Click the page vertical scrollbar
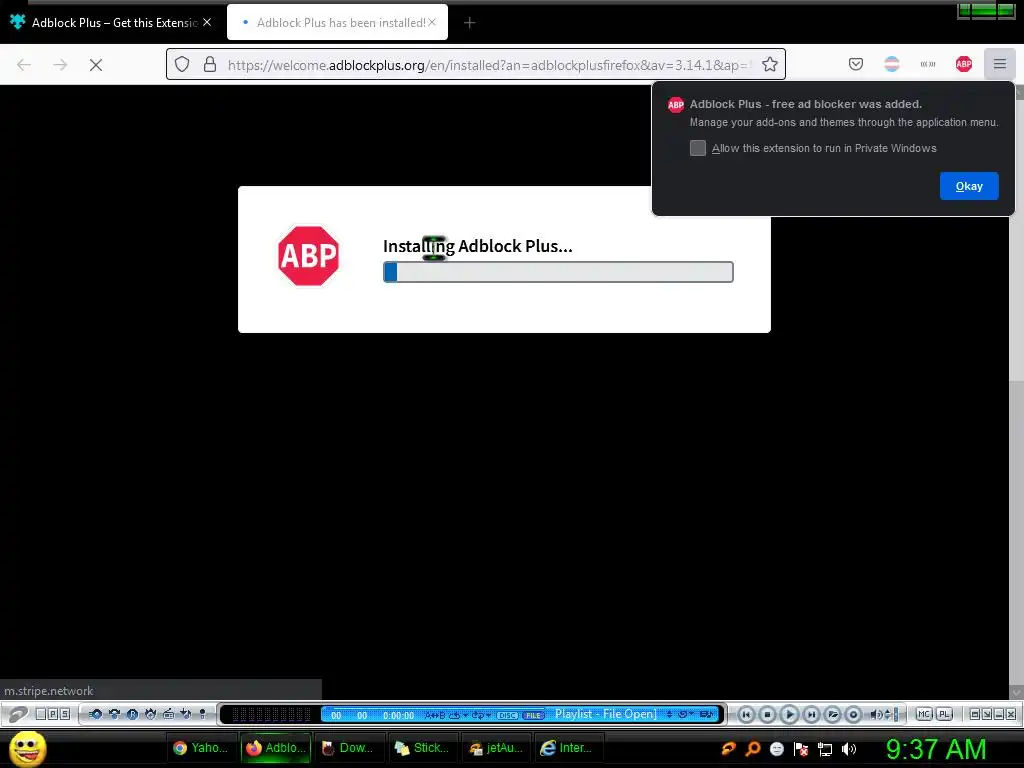This screenshot has height=768, width=1024. [x=1016, y=392]
